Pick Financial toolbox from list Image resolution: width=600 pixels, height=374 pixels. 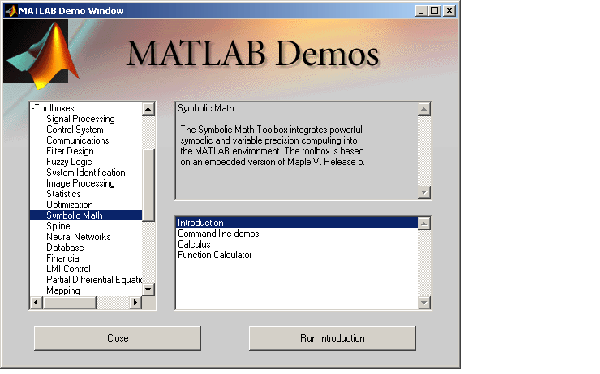[x=63, y=258]
